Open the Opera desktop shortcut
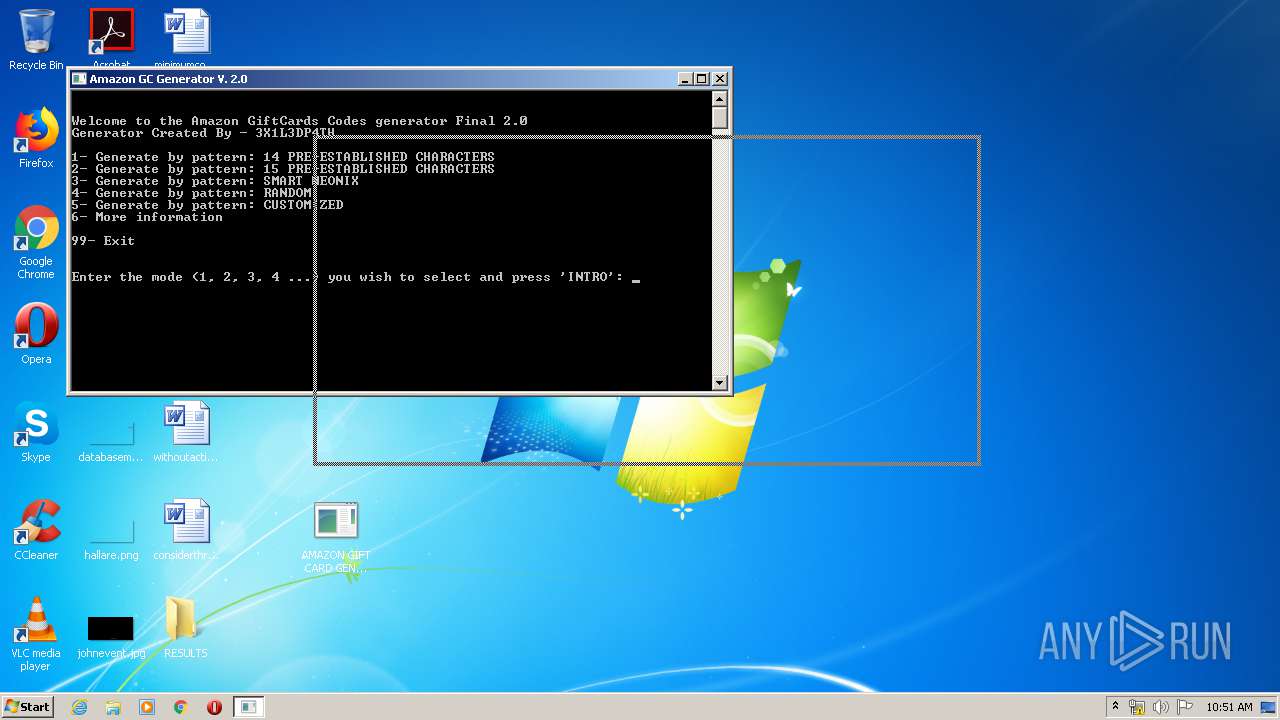The width and height of the screenshot is (1280, 720). (36, 334)
